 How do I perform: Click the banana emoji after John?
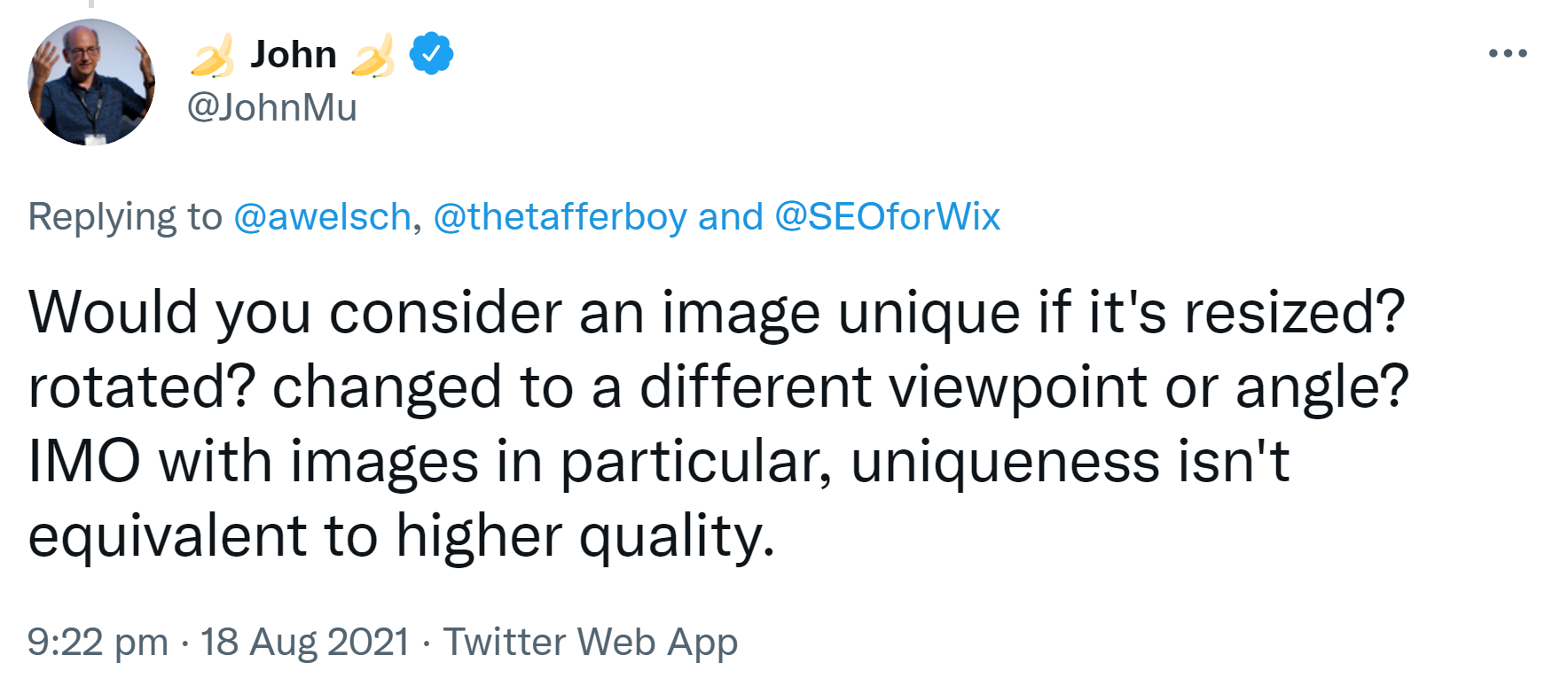pos(373,56)
